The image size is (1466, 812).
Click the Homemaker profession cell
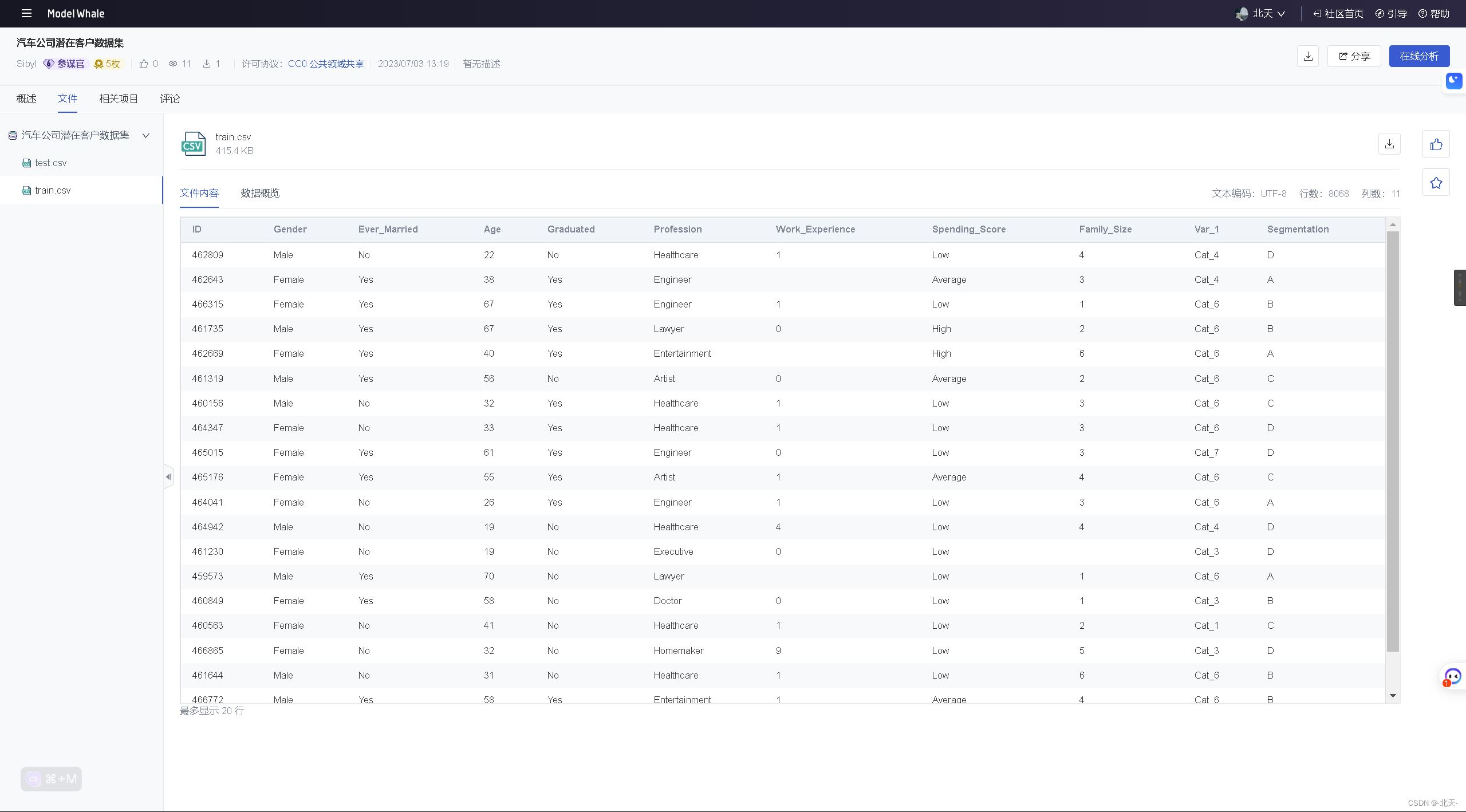pos(678,651)
